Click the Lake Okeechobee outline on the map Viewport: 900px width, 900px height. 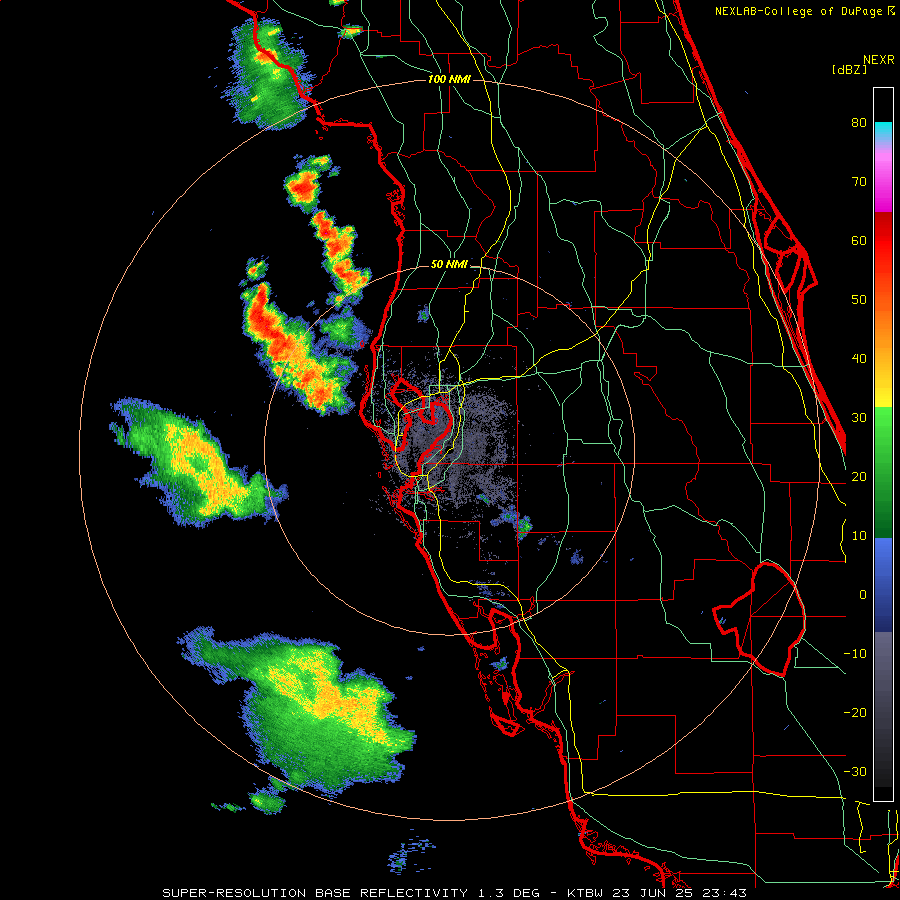(759, 619)
